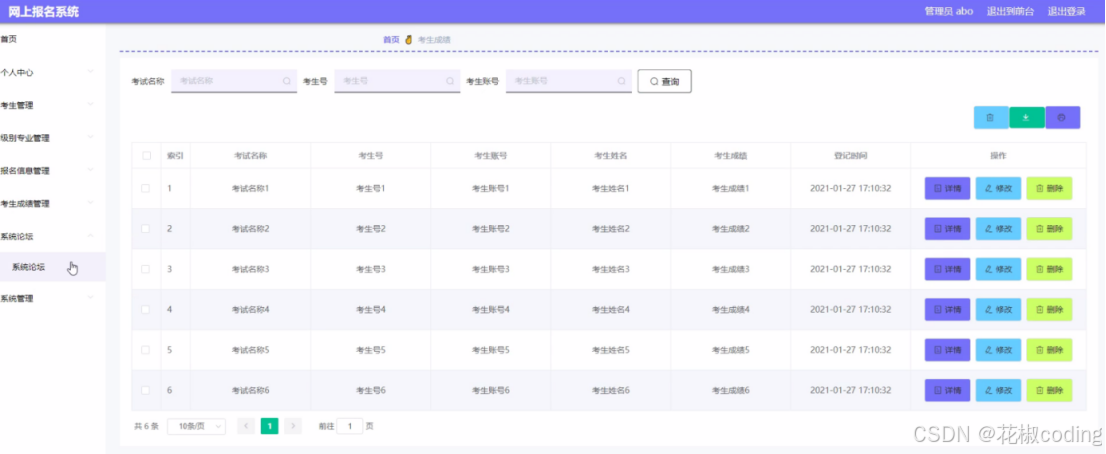Viewport: 1106px width, 454px height.
Task: Click cell 考生号4
Action: tap(370, 309)
